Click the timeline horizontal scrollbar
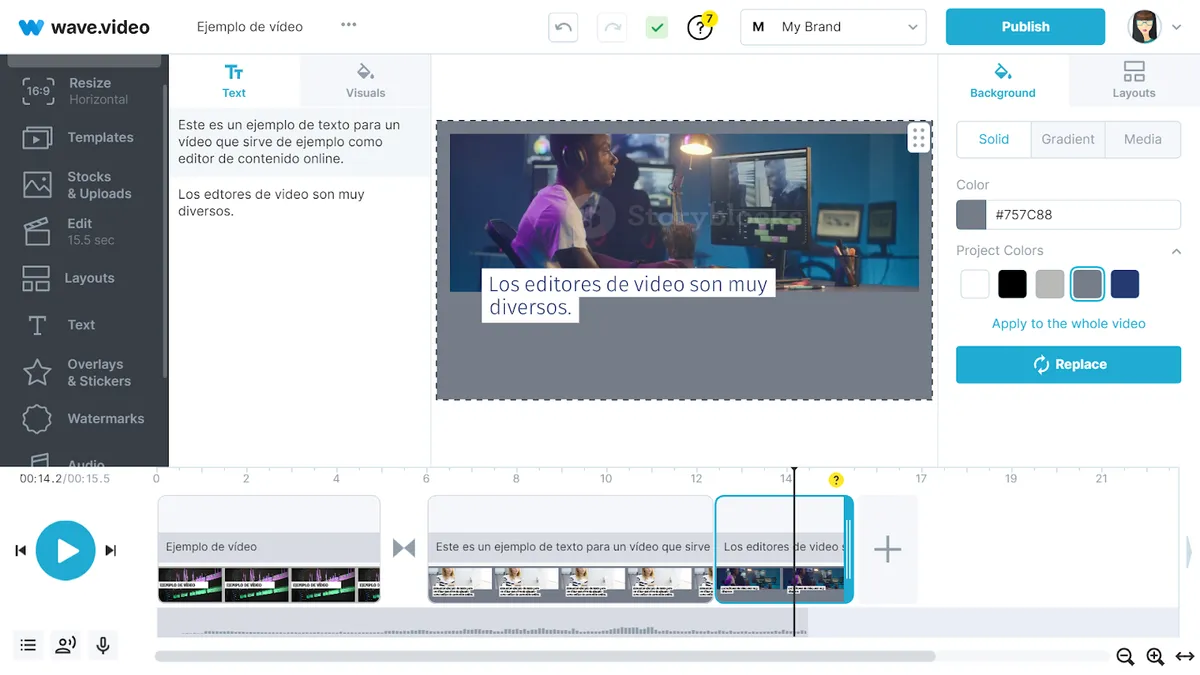The width and height of the screenshot is (1200, 675). (545, 657)
